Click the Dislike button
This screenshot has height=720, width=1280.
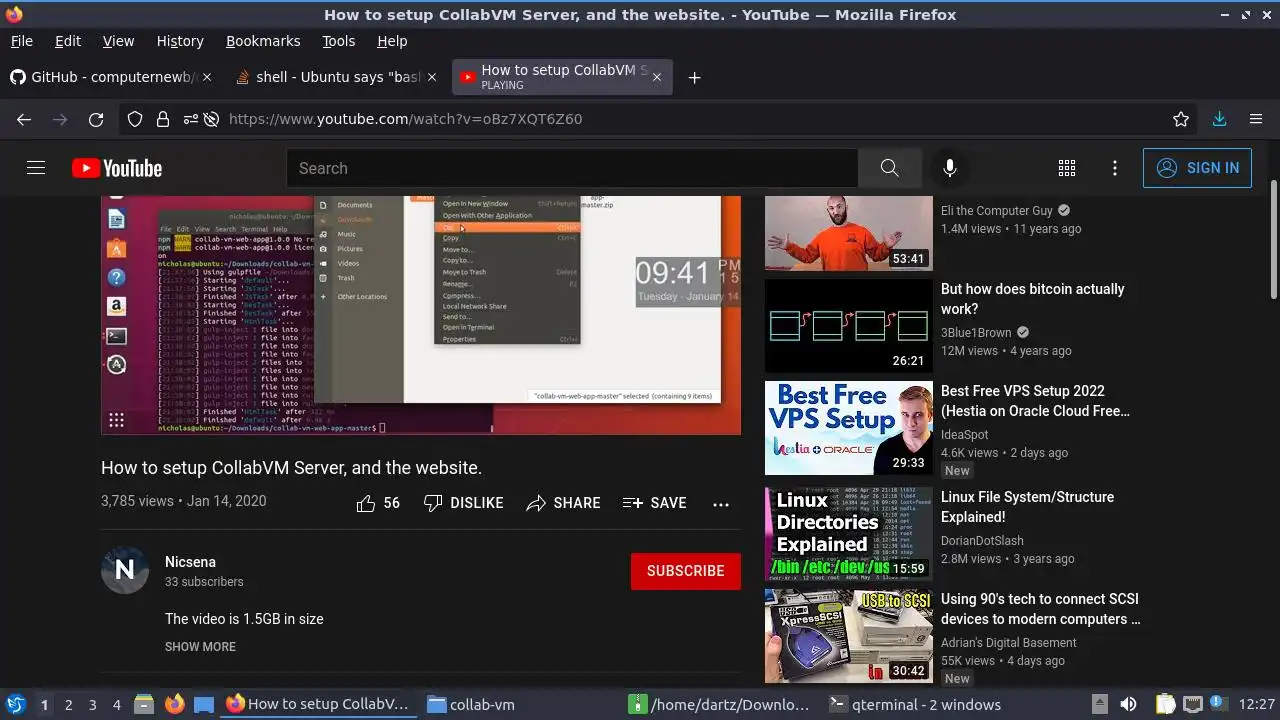(463, 503)
